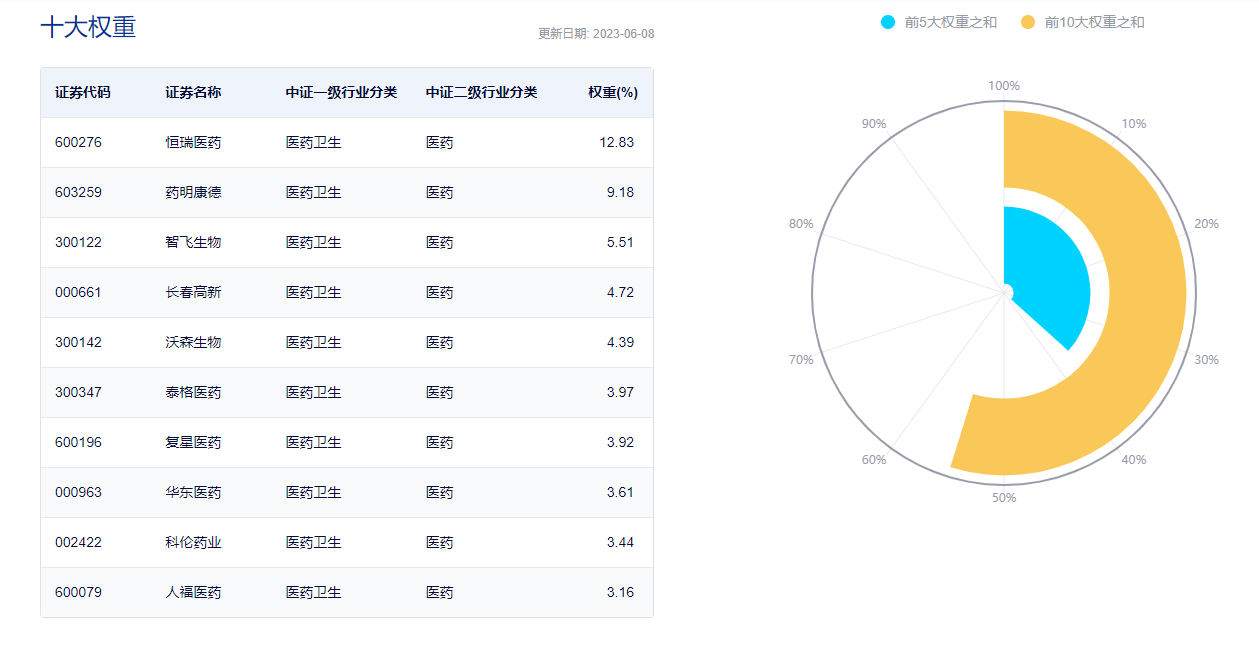Click weight value 4.39
1259x650 pixels.
pyautogui.click(x=620, y=343)
